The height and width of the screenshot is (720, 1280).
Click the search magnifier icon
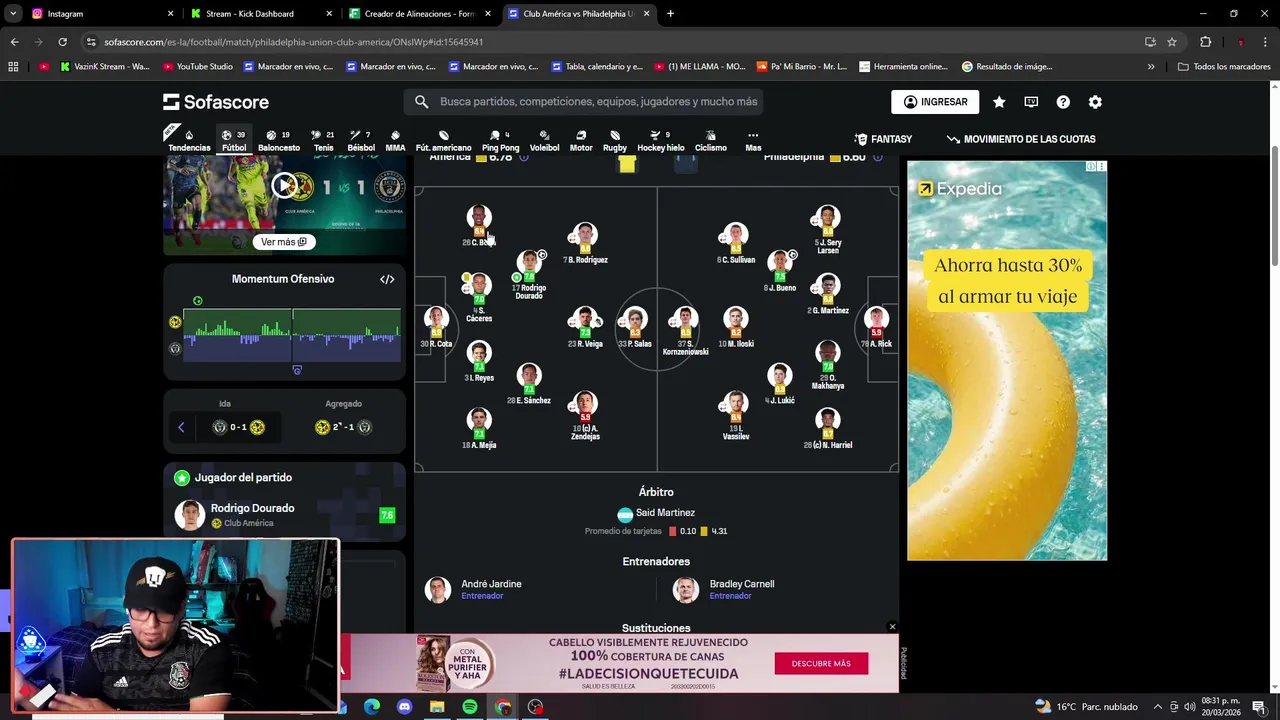tap(422, 102)
